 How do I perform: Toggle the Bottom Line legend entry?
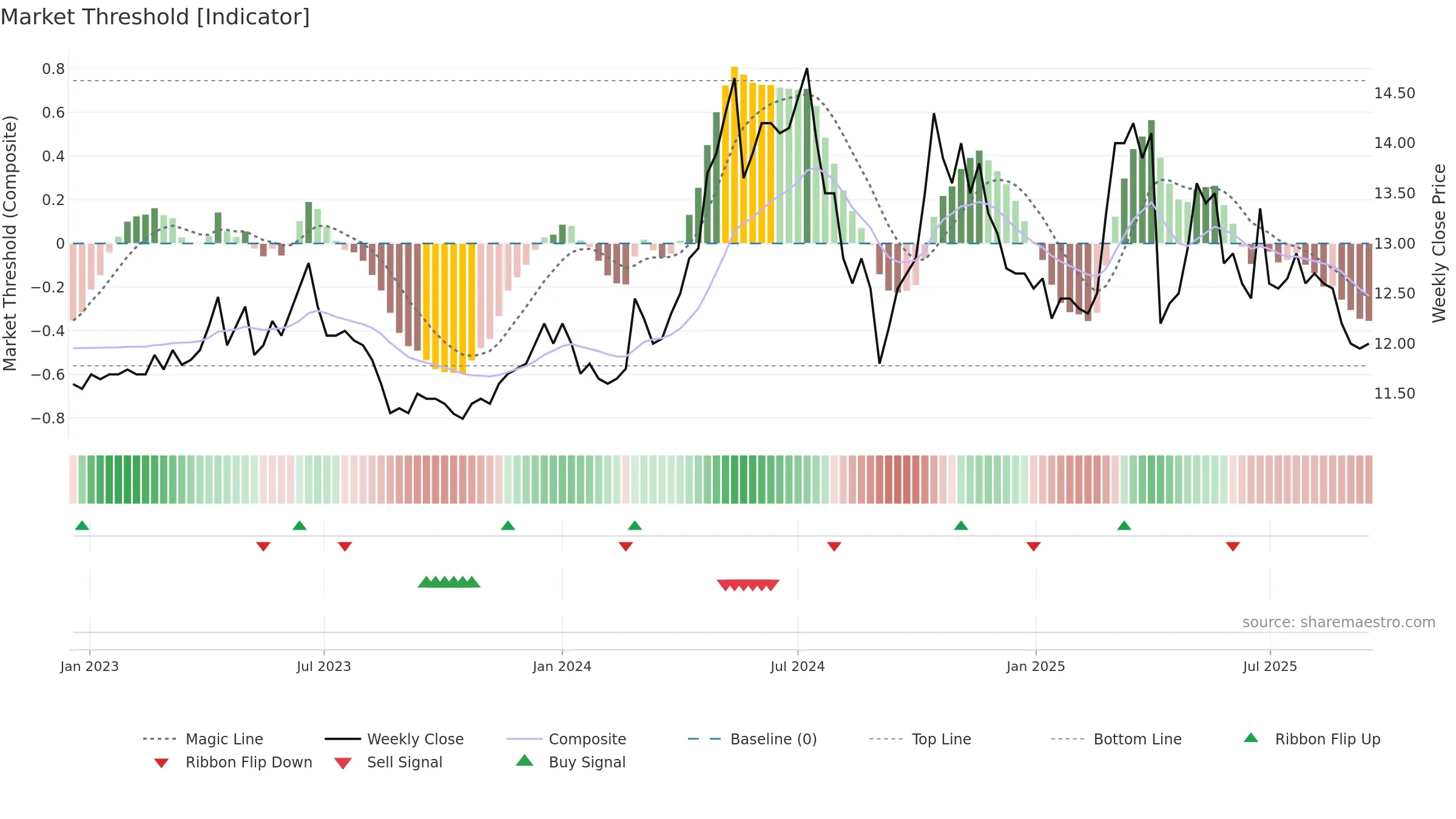[x=1116, y=739]
